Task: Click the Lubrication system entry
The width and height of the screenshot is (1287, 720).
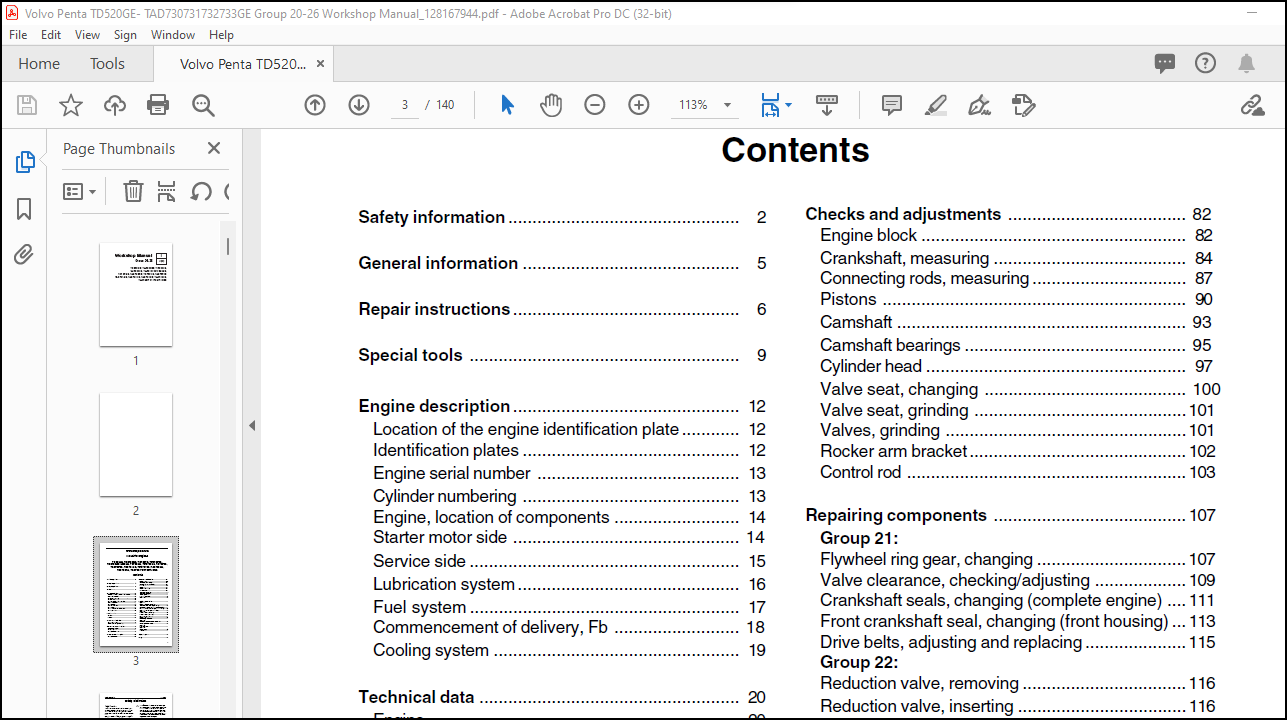Action: point(569,584)
